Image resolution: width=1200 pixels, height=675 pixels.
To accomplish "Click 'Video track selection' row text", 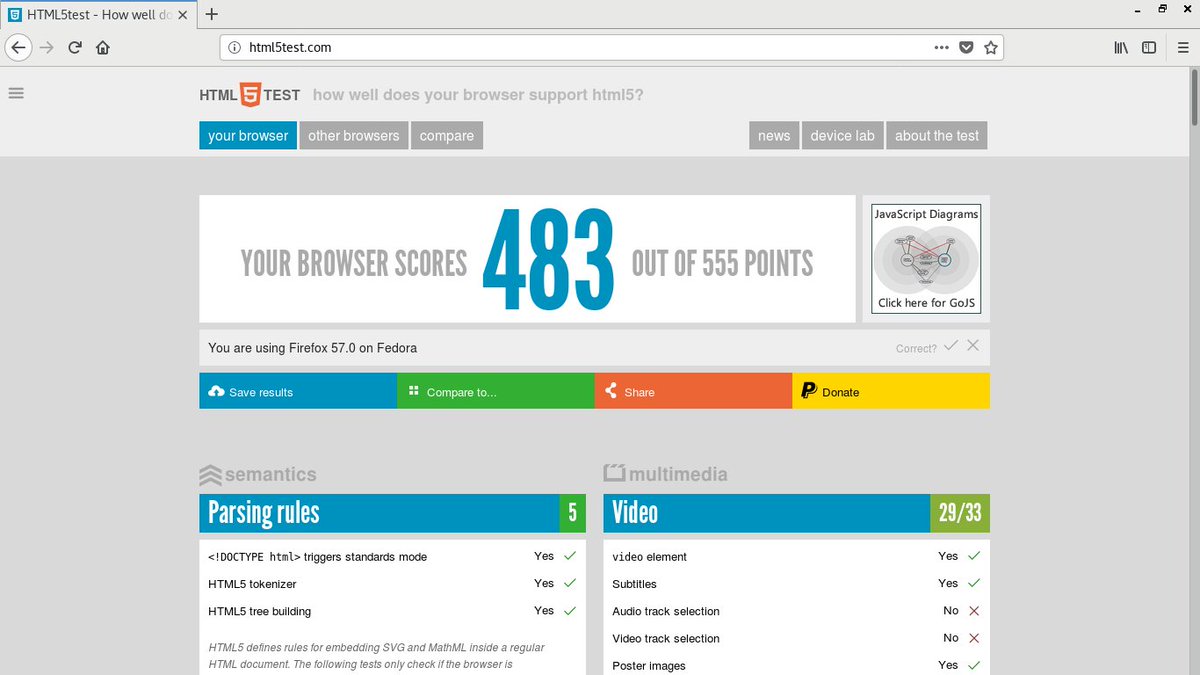I will tap(666, 638).
